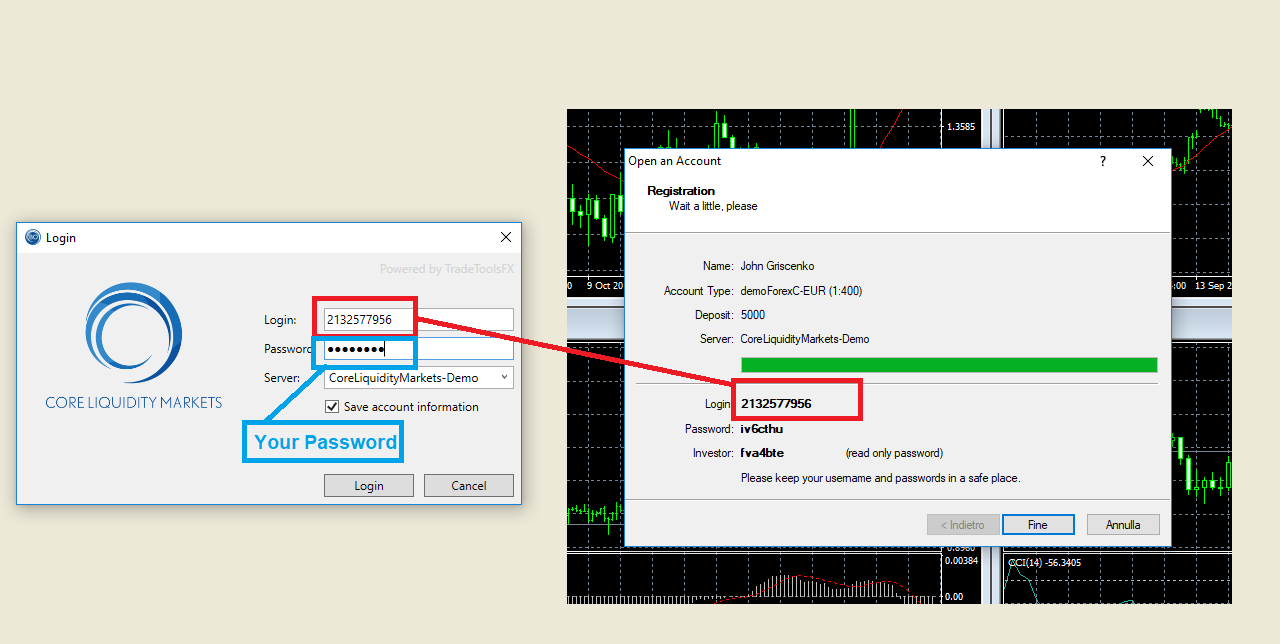The height and width of the screenshot is (644, 1280).
Task: Click the Powered by TradeToolsFX text
Action: 447,269
